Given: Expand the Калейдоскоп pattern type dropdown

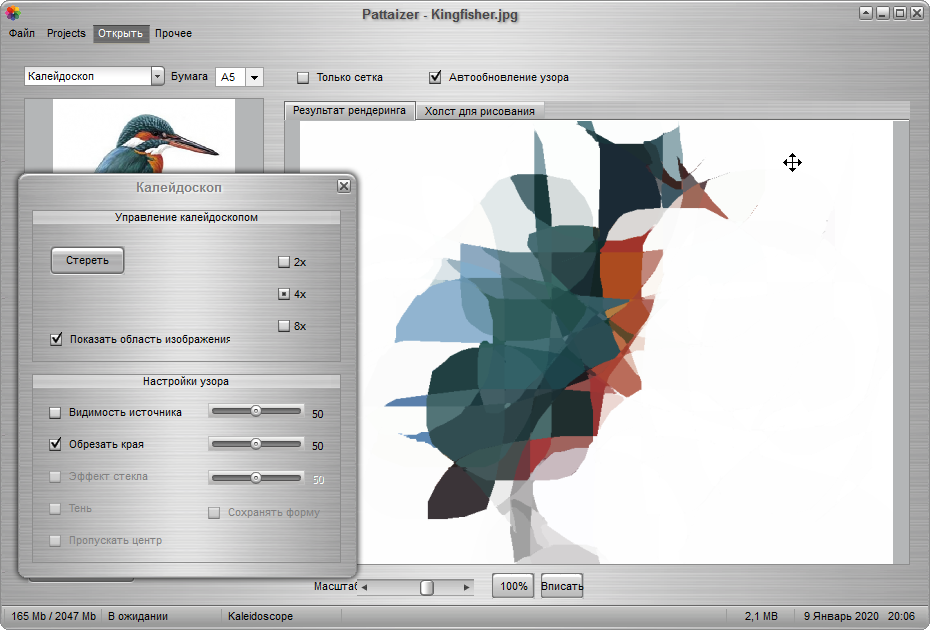Looking at the screenshot, I should 157,77.
